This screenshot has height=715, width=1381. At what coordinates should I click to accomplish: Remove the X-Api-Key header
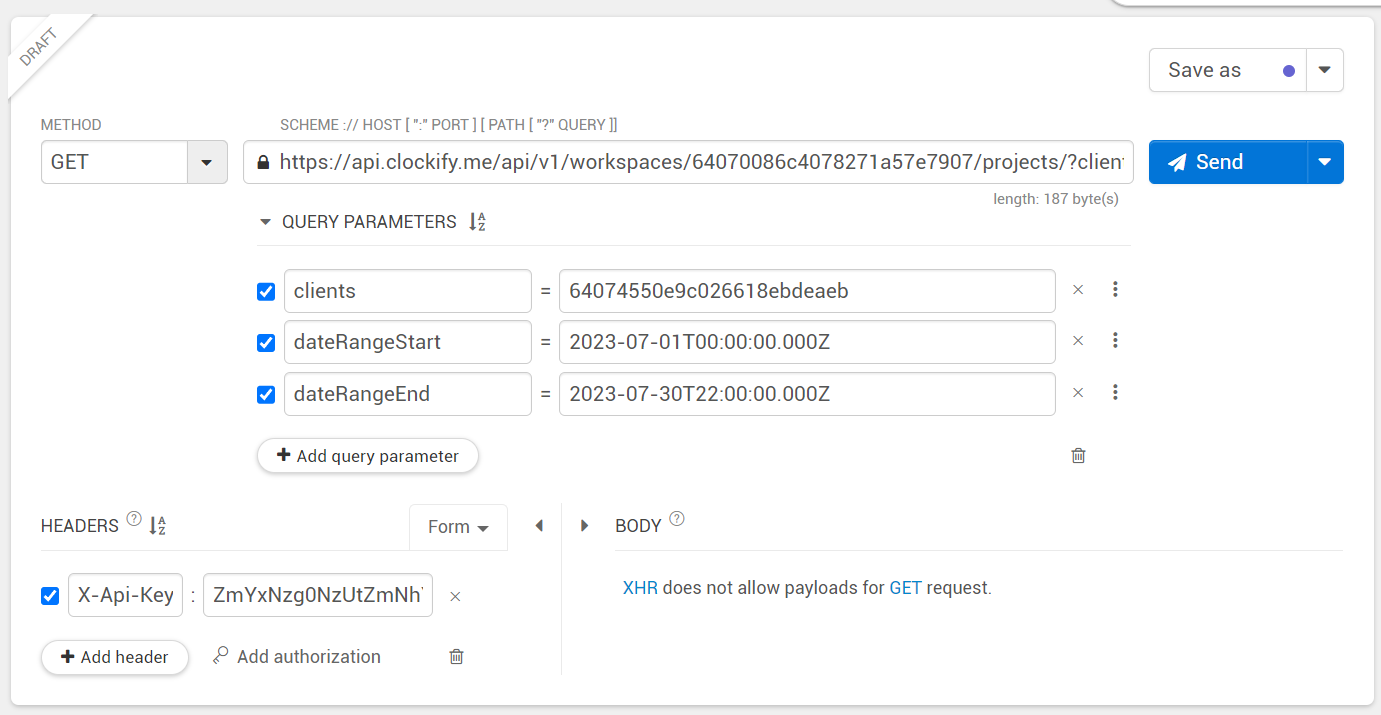click(455, 595)
